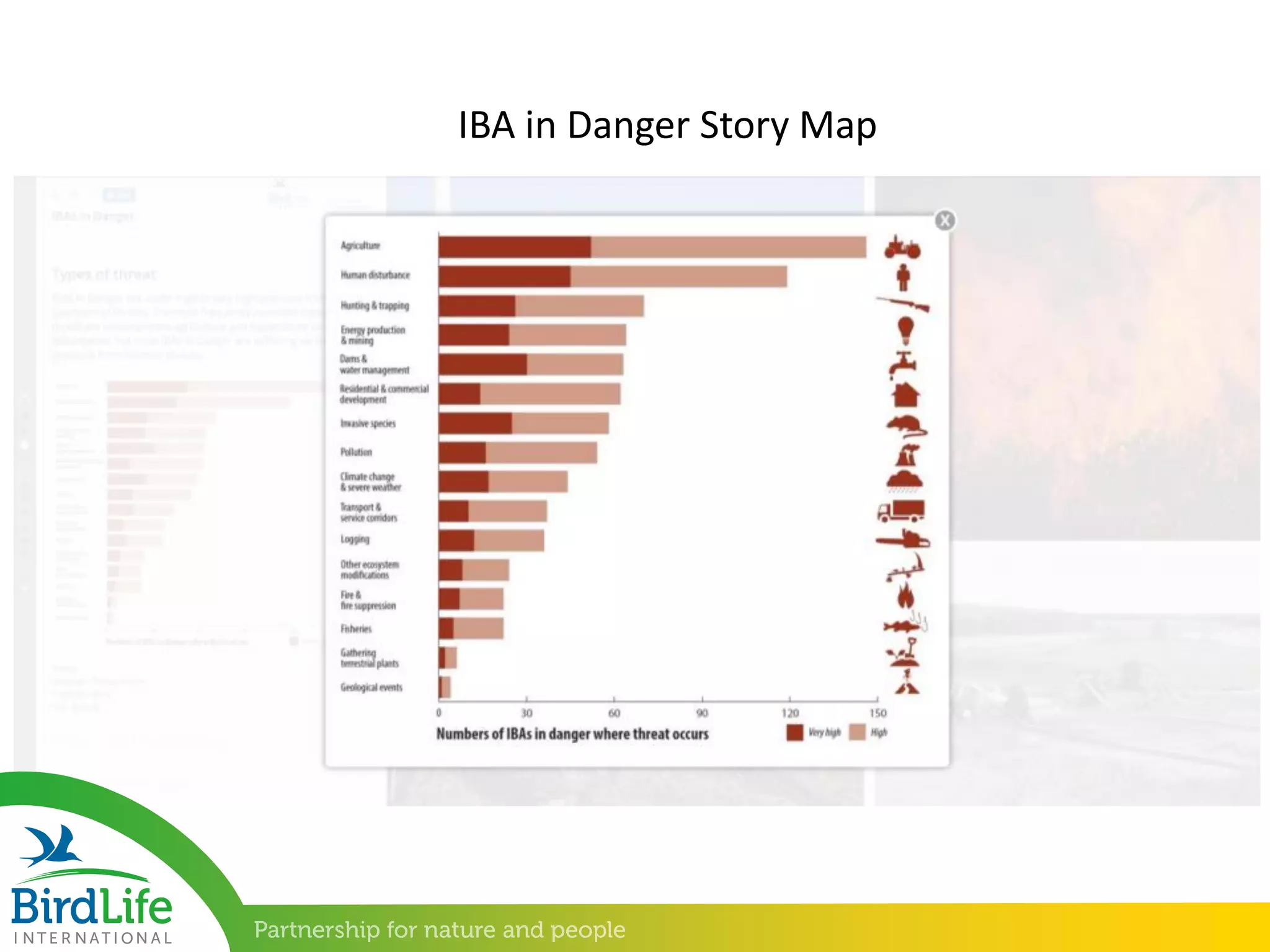
Task: Click the storm cloud icon for Climate change
Action: click(x=905, y=481)
